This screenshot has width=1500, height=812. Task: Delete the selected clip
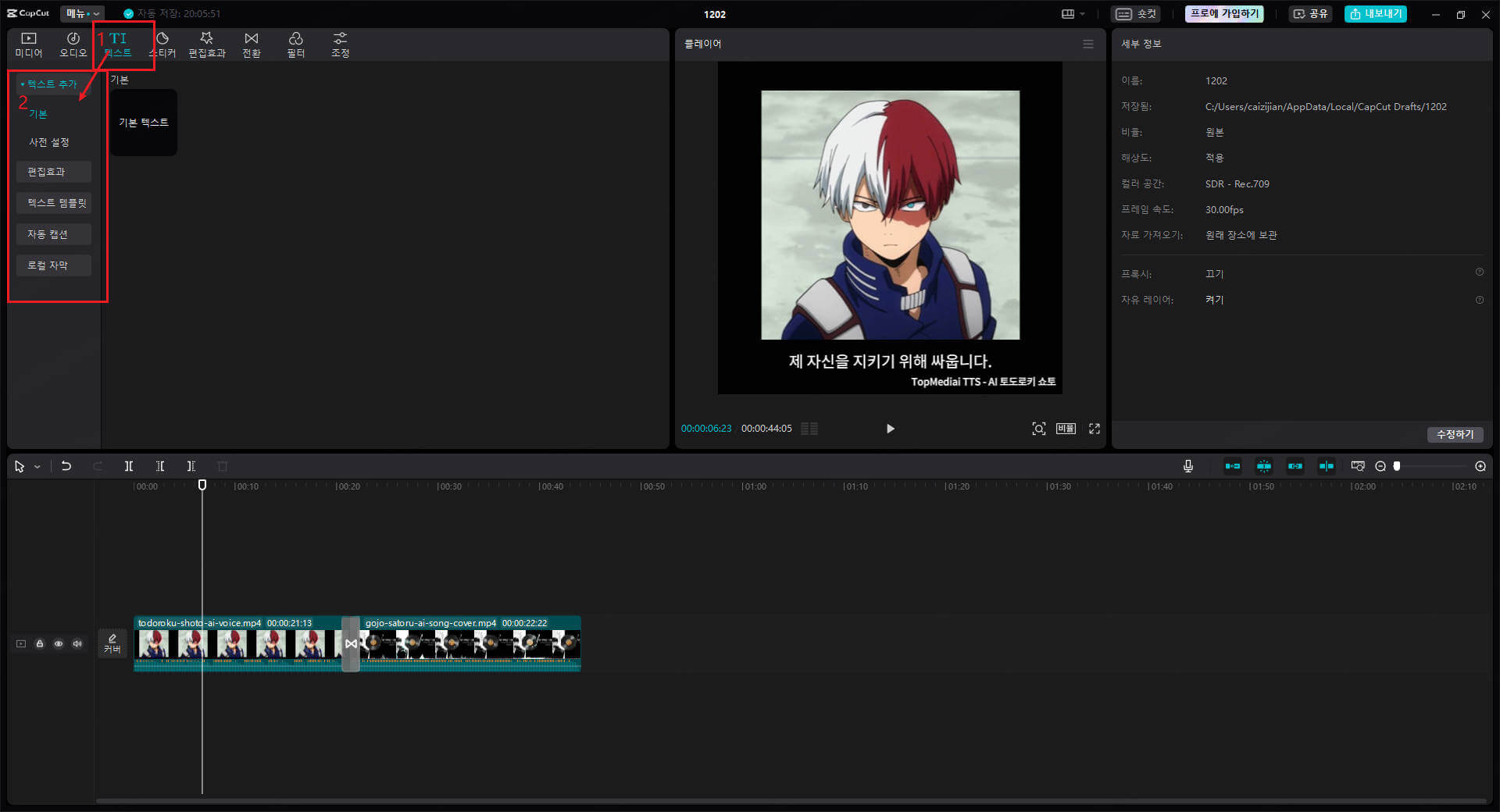click(x=223, y=466)
